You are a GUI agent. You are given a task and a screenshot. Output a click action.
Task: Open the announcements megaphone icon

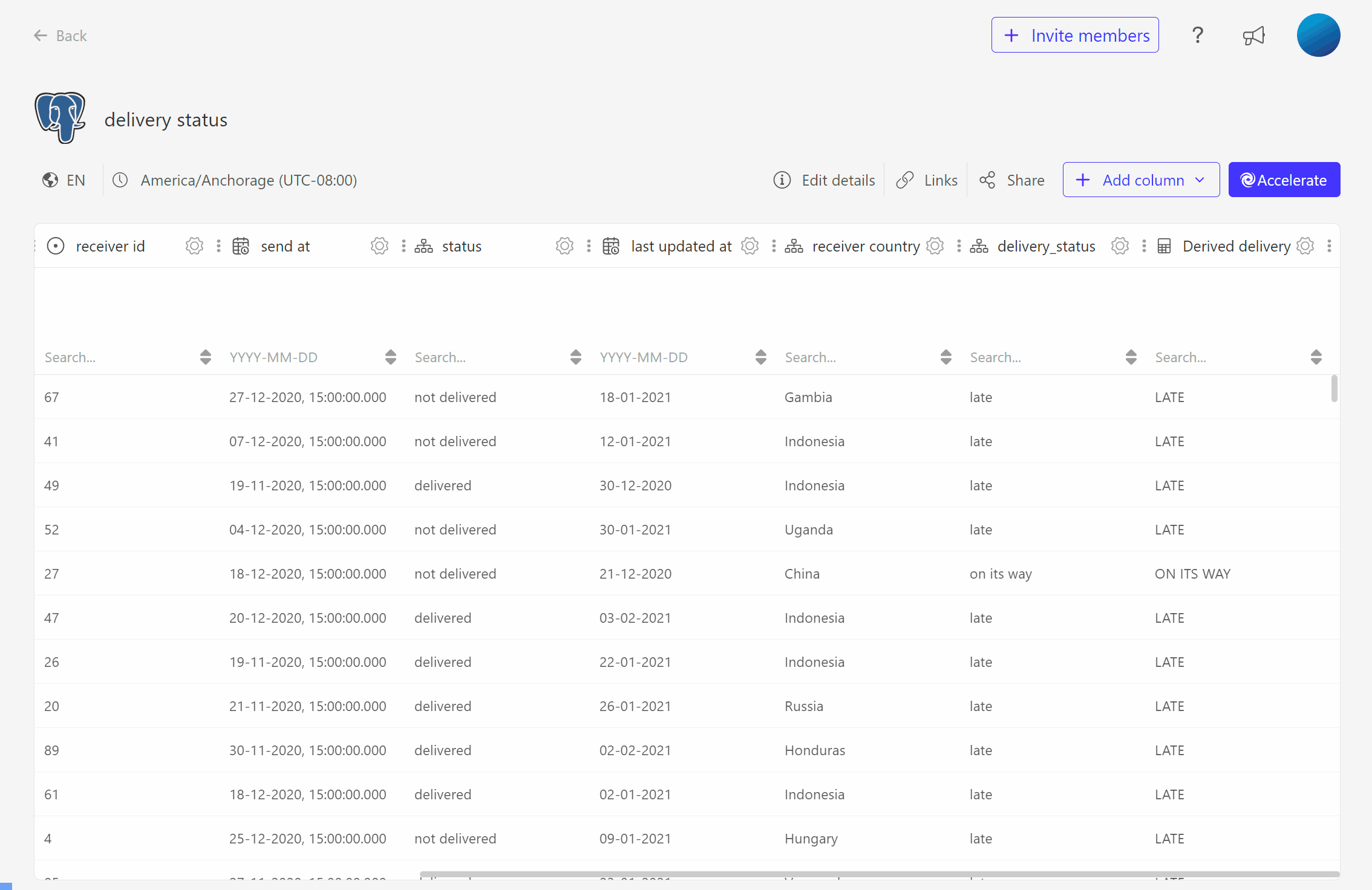pos(1253,36)
